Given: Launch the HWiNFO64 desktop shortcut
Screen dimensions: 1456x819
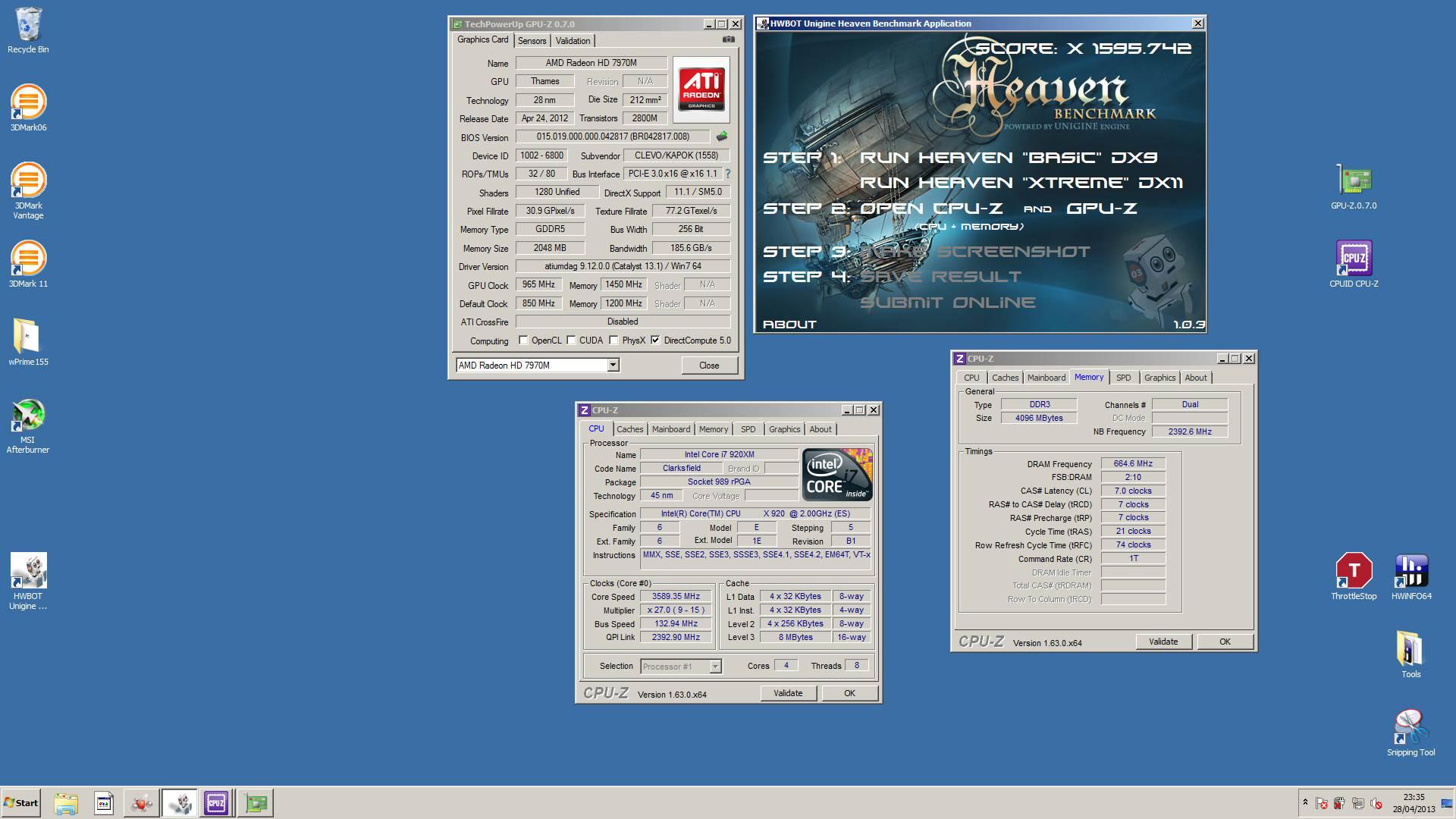Looking at the screenshot, I should pyautogui.click(x=1411, y=576).
